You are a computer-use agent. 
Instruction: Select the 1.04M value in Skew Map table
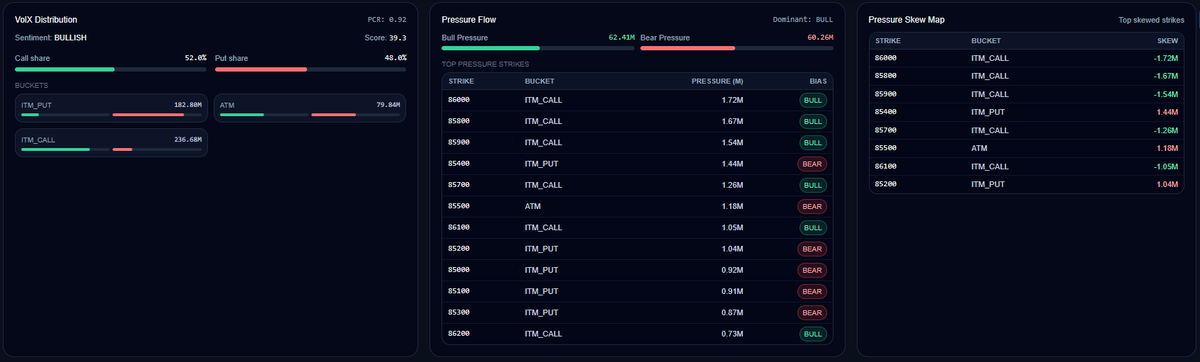tap(1167, 185)
